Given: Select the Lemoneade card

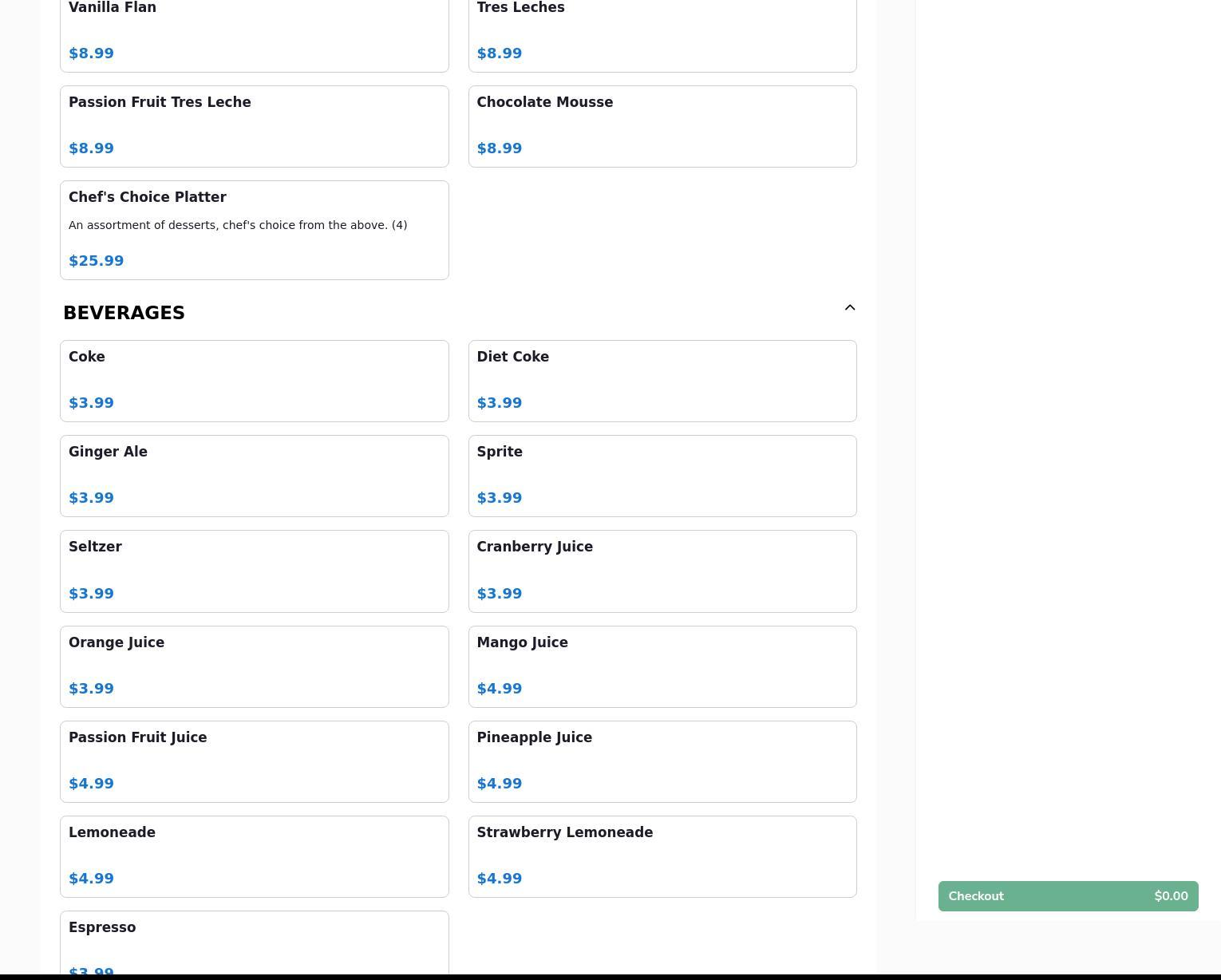Looking at the screenshot, I should 255,856.
